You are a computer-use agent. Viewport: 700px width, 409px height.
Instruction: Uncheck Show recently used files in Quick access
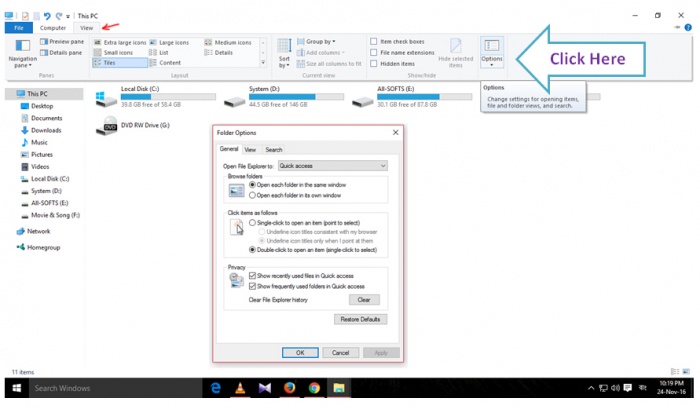[252, 276]
